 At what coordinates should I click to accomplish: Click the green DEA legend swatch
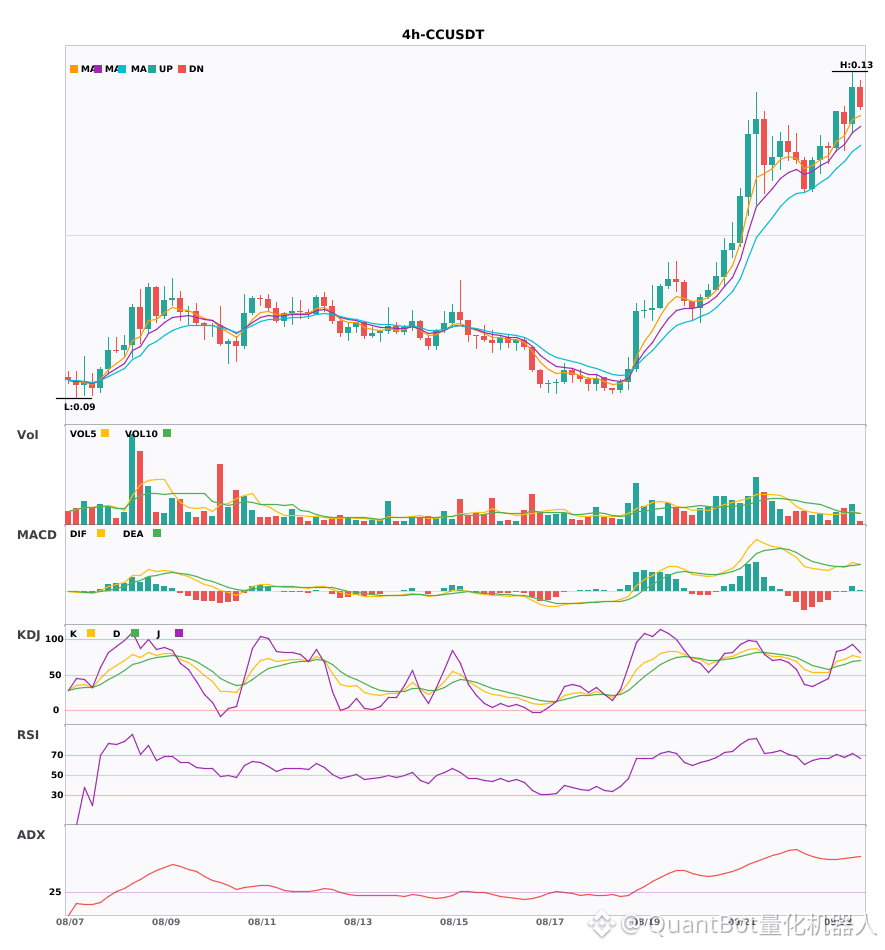157,533
